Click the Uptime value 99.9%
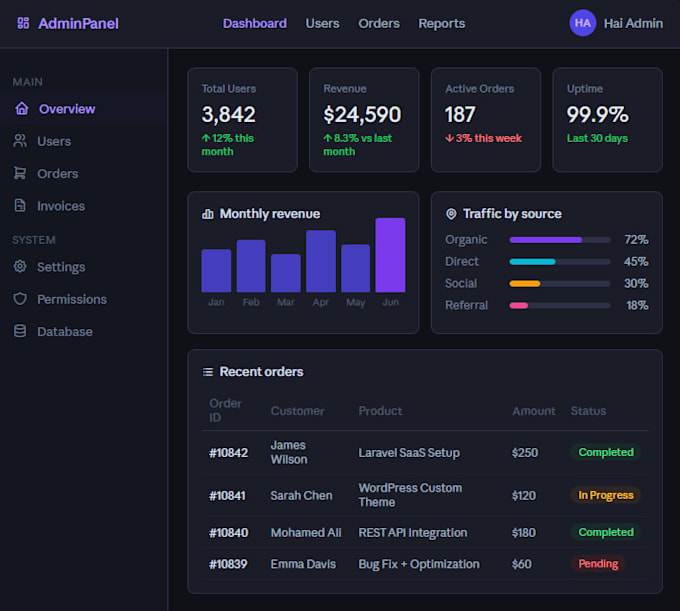 (598, 114)
